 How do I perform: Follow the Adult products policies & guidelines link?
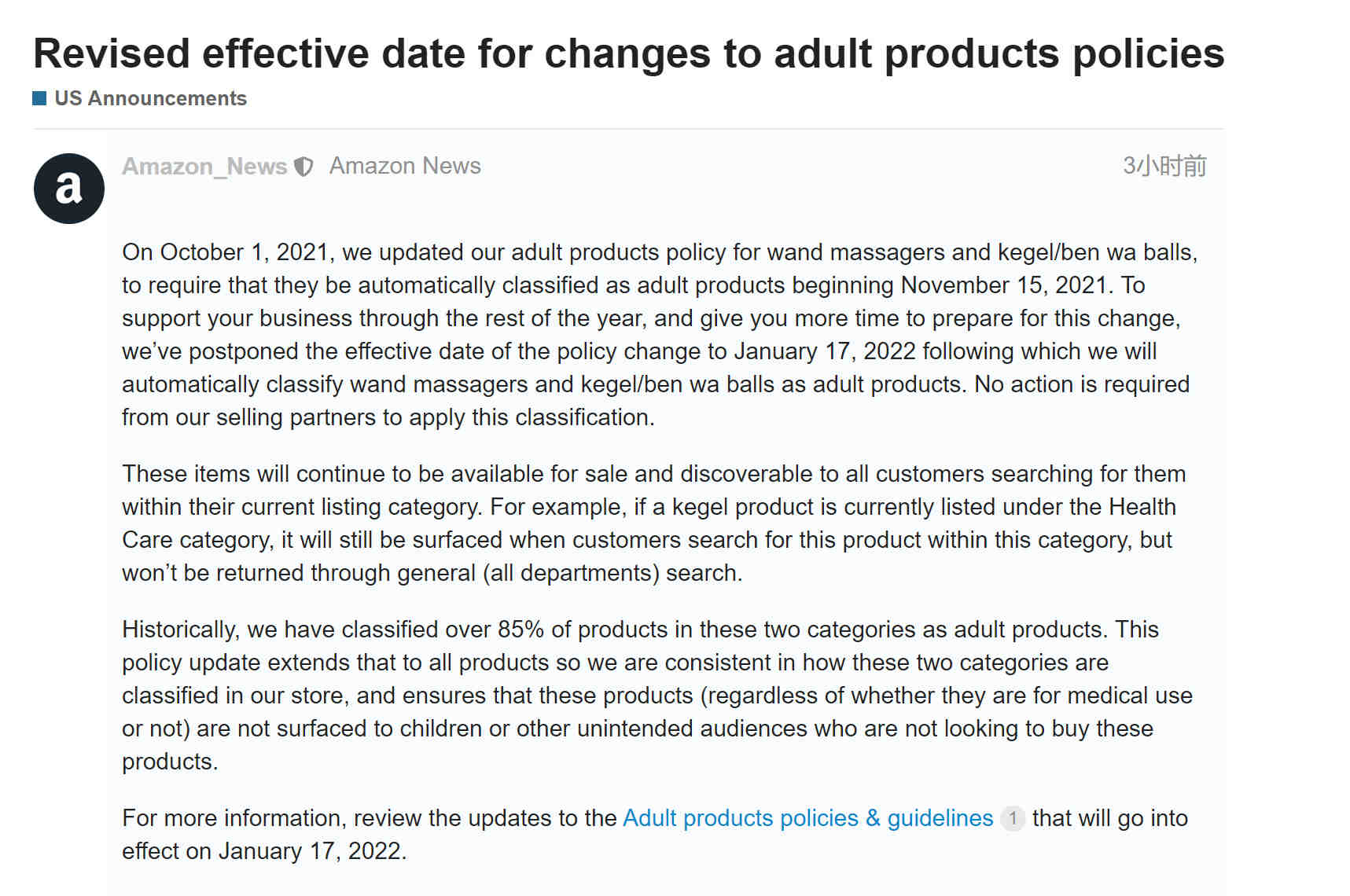tap(808, 818)
